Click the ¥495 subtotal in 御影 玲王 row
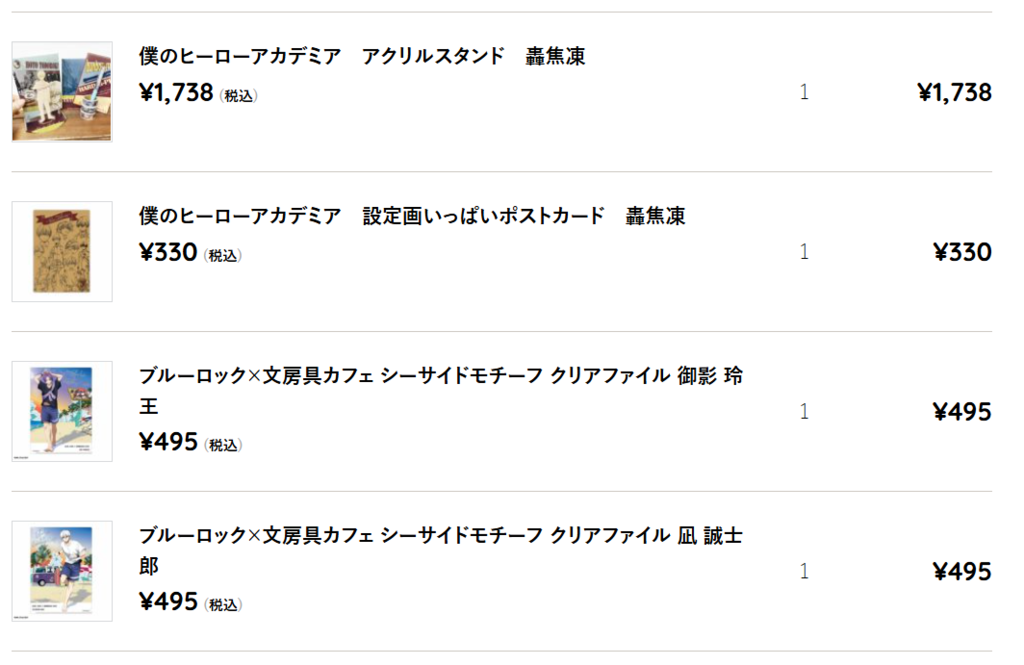 [x=963, y=412]
